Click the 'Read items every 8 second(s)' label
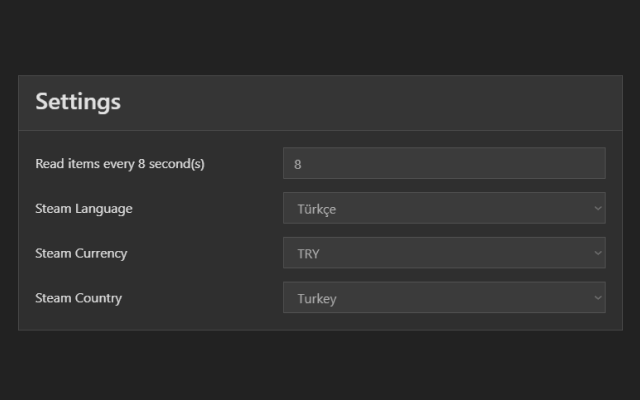This screenshot has width=640, height=400. coord(120,164)
